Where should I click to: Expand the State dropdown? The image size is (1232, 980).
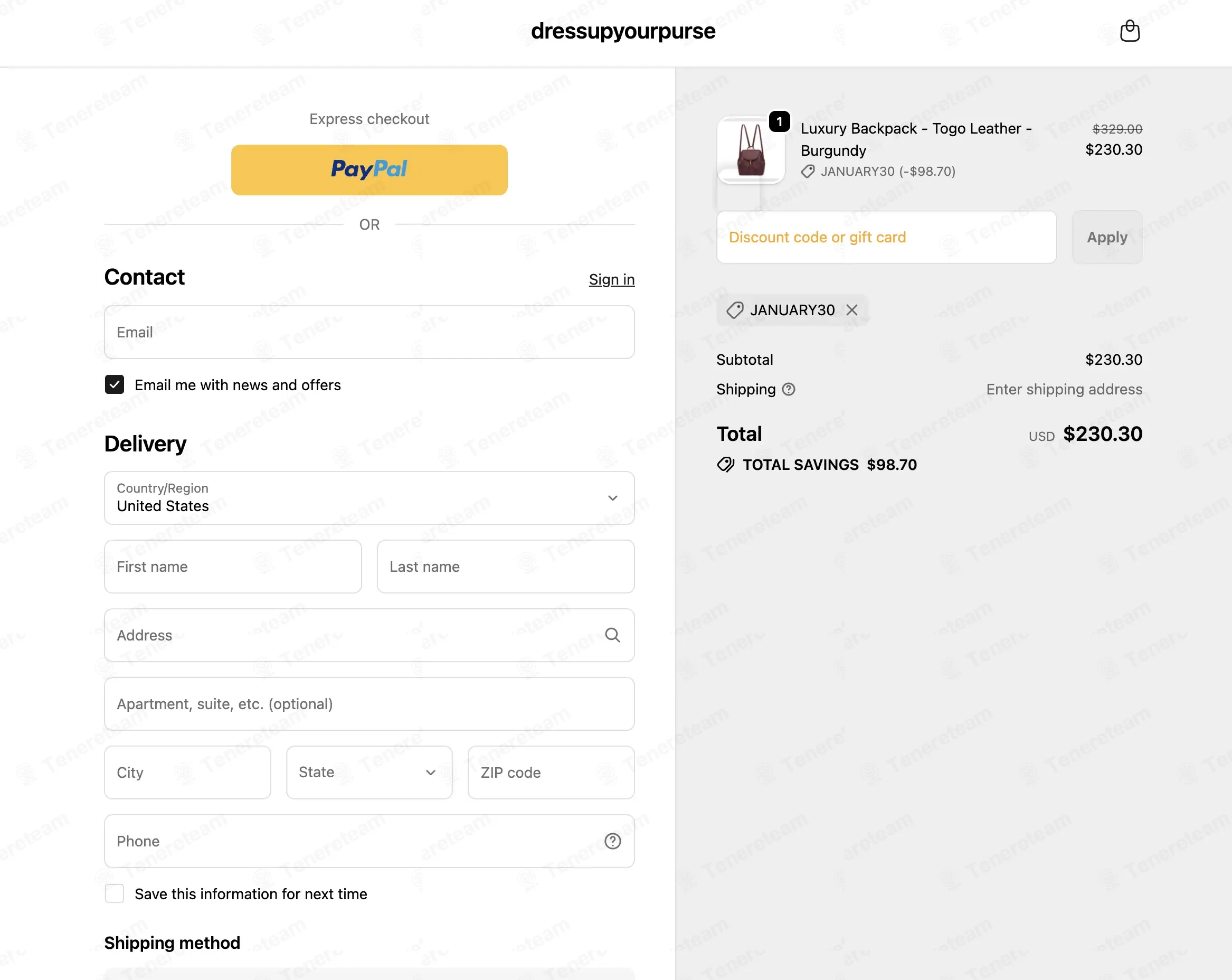click(x=369, y=772)
